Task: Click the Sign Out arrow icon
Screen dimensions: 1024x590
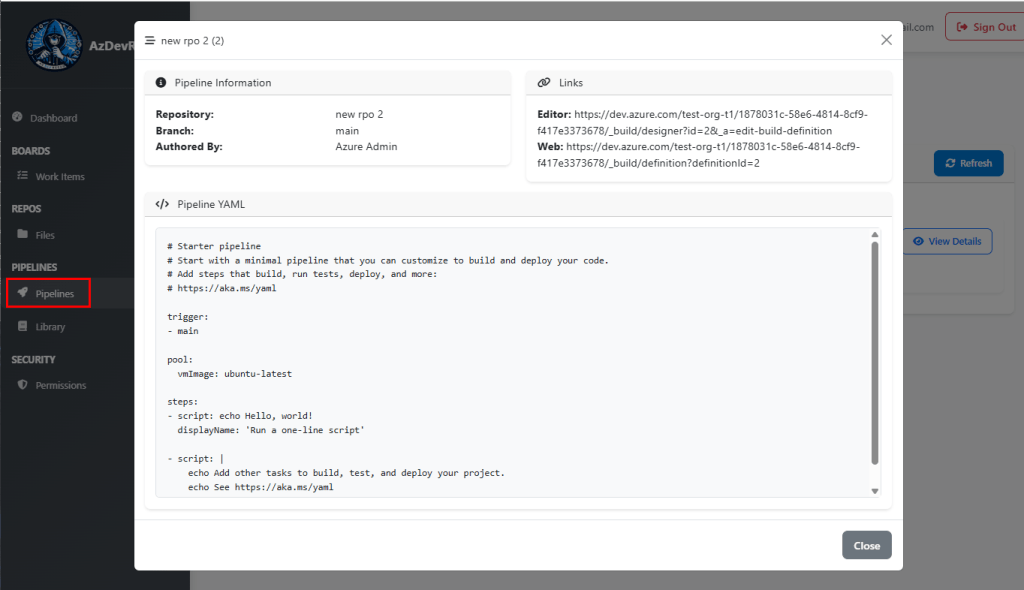Action: pos(962,27)
